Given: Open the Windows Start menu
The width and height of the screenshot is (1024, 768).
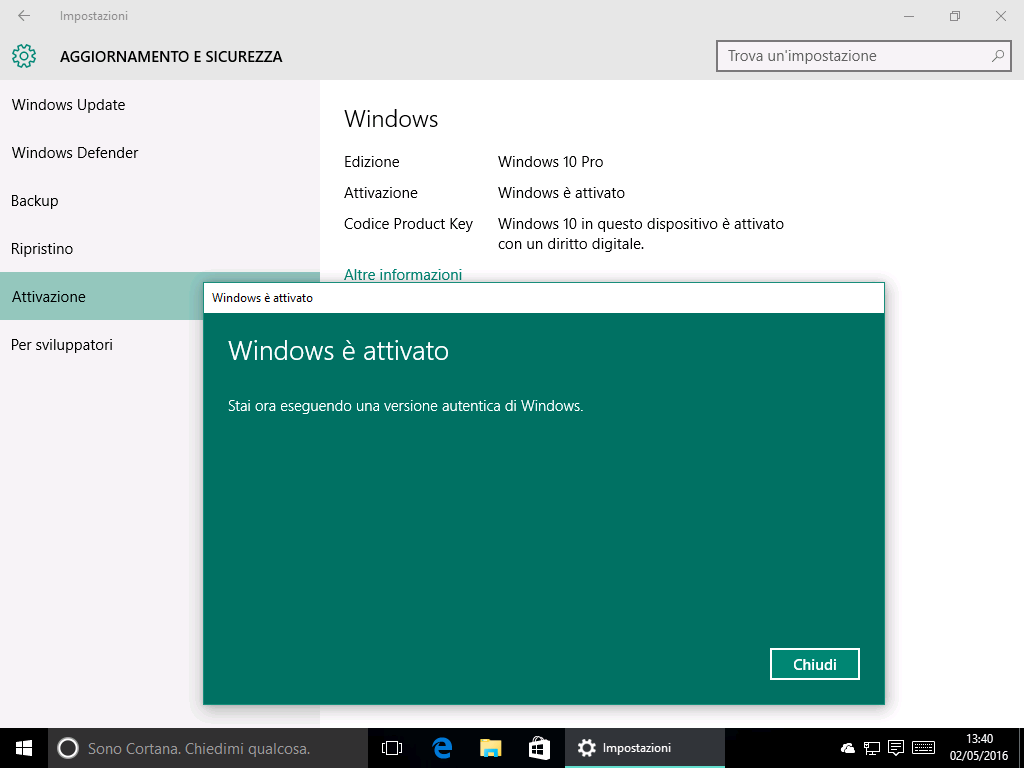Looking at the screenshot, I should coord(24,748).
